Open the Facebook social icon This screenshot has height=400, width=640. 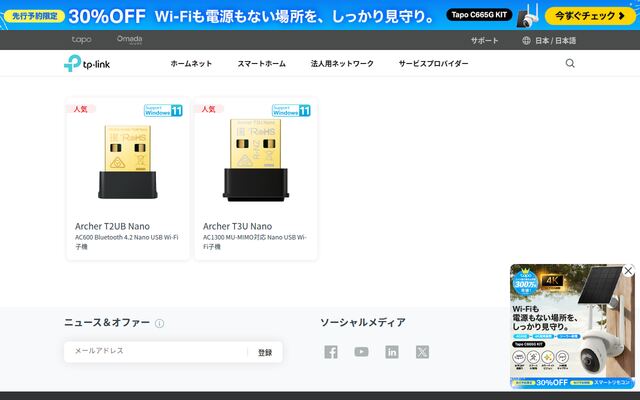[331, 352]
